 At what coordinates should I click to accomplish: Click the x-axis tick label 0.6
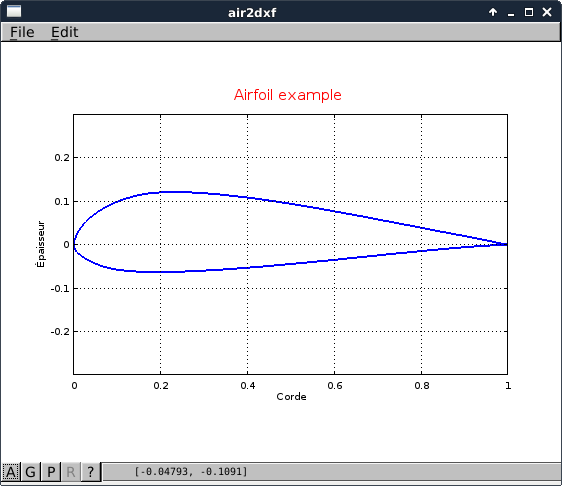coord(335,386)
